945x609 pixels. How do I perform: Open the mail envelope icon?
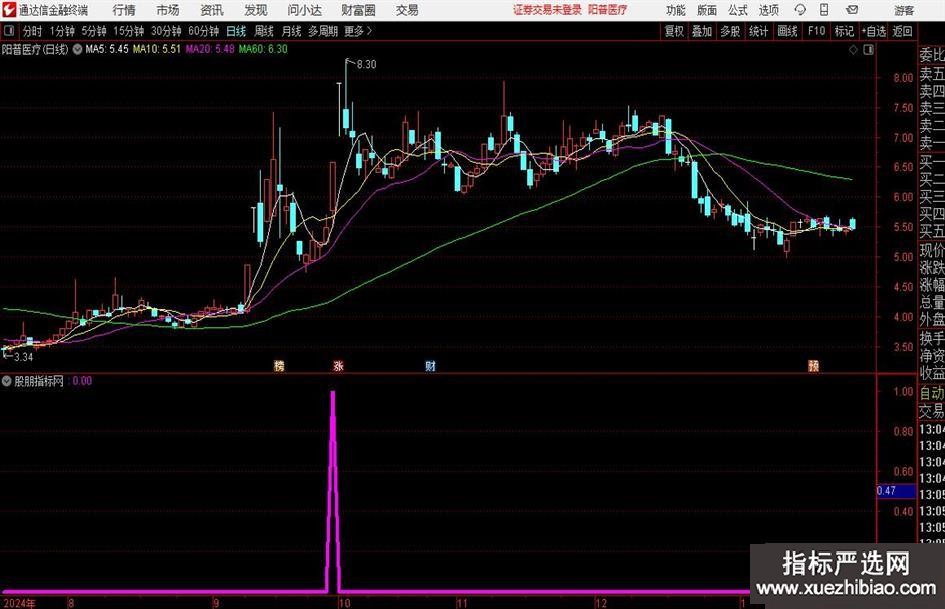pos(852,10)
